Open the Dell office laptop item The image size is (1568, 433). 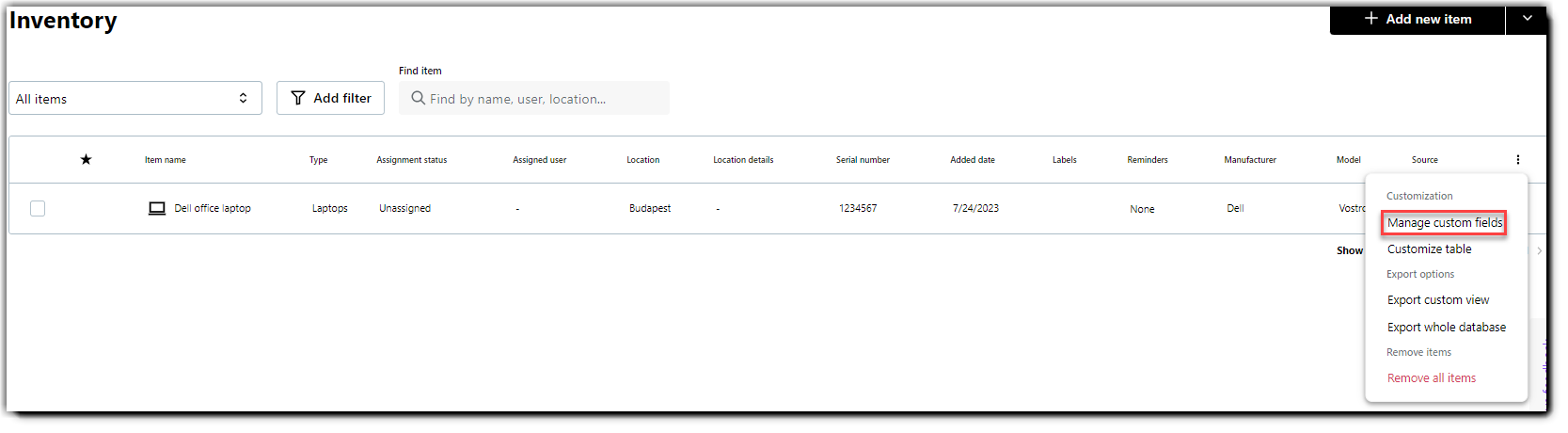coord(213,208)
